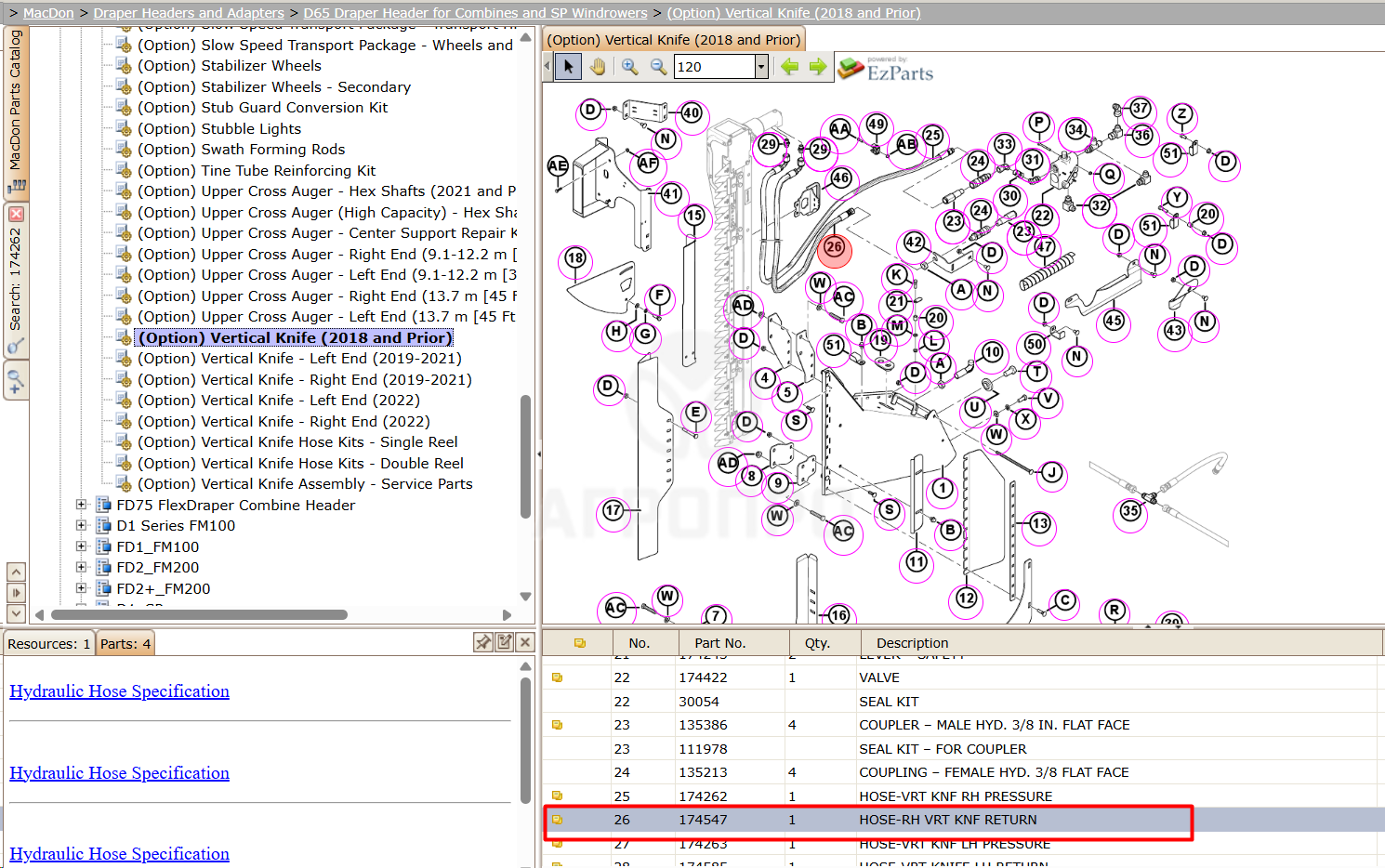
Task: Switch to the Parts: 4 tab
Action: [125, 643]
